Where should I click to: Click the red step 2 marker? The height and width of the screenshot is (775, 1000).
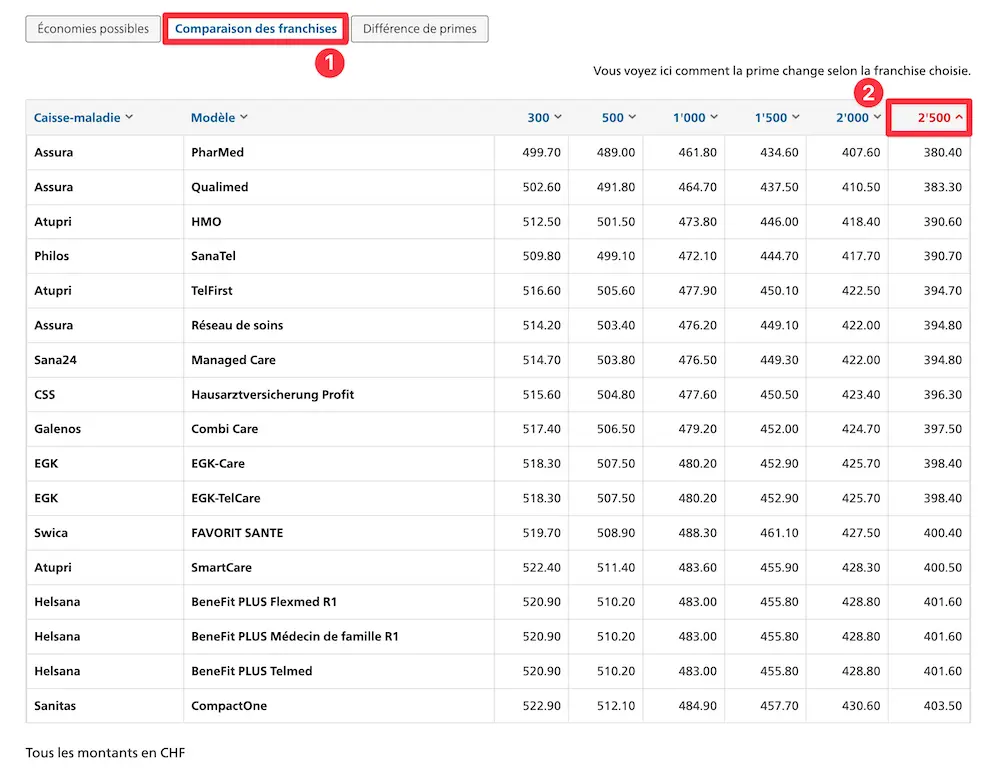click(x=868, y=94)
